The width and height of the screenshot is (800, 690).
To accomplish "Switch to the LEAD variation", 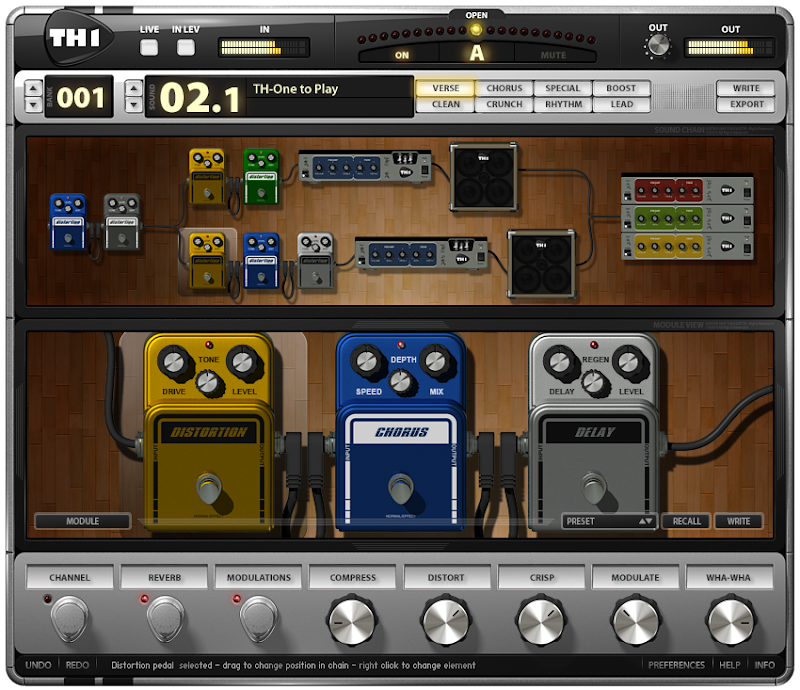I will click(x=621, y=104).
